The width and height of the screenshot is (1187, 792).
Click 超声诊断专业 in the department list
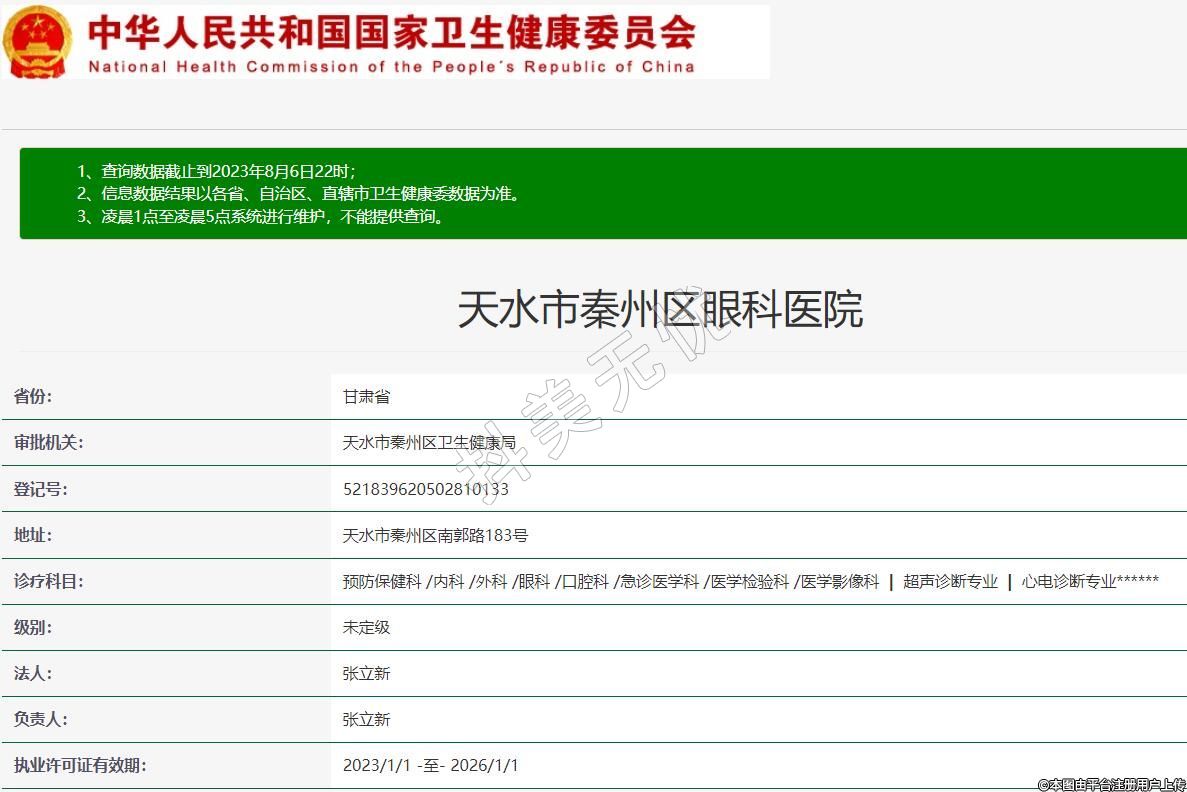pyautogui.click(x=950, y=581)
